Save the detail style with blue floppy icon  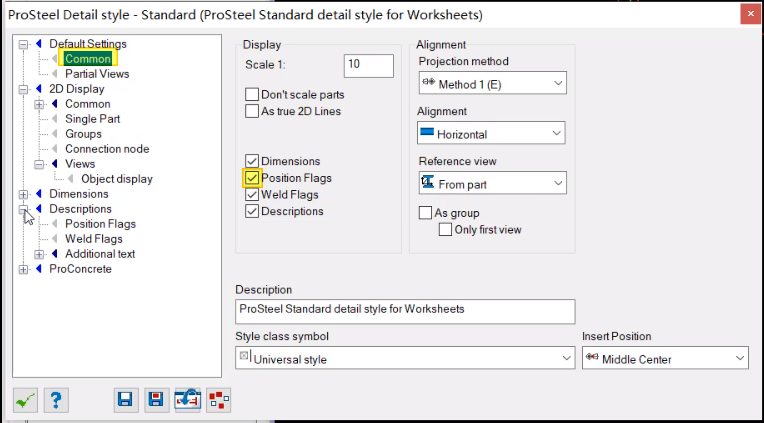pyautogui.click(x=126, y=400)
